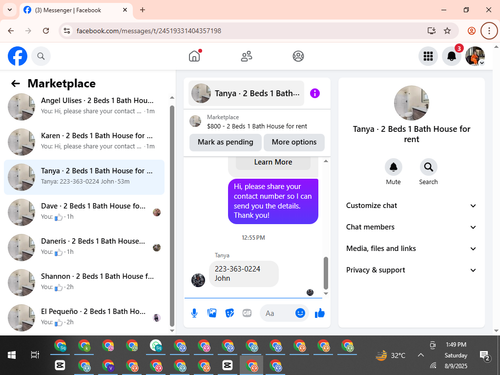Open Shannon conversation
Viewport: 500px width, 375px height.
[x=84, y=282]
